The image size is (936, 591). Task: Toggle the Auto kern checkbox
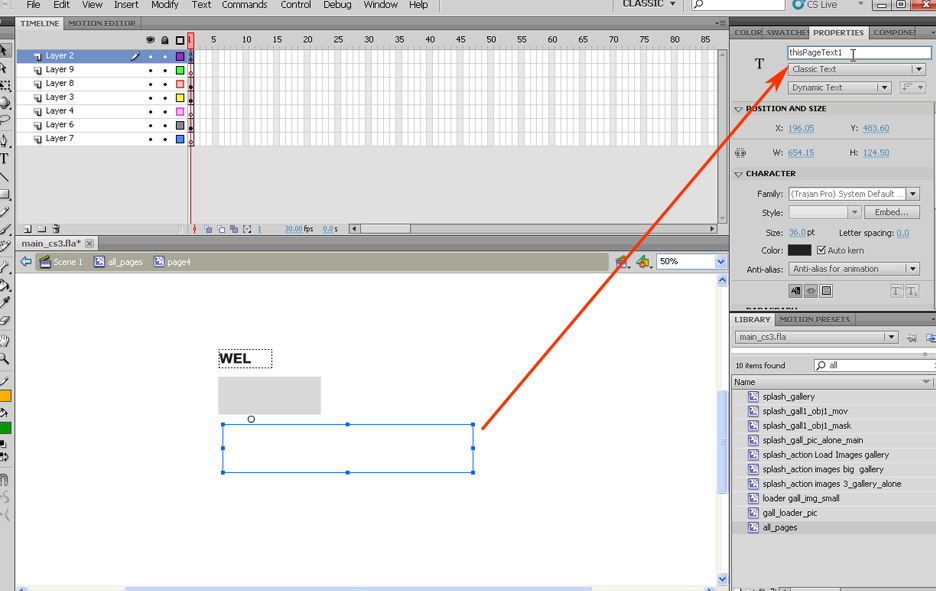[822, 250]
